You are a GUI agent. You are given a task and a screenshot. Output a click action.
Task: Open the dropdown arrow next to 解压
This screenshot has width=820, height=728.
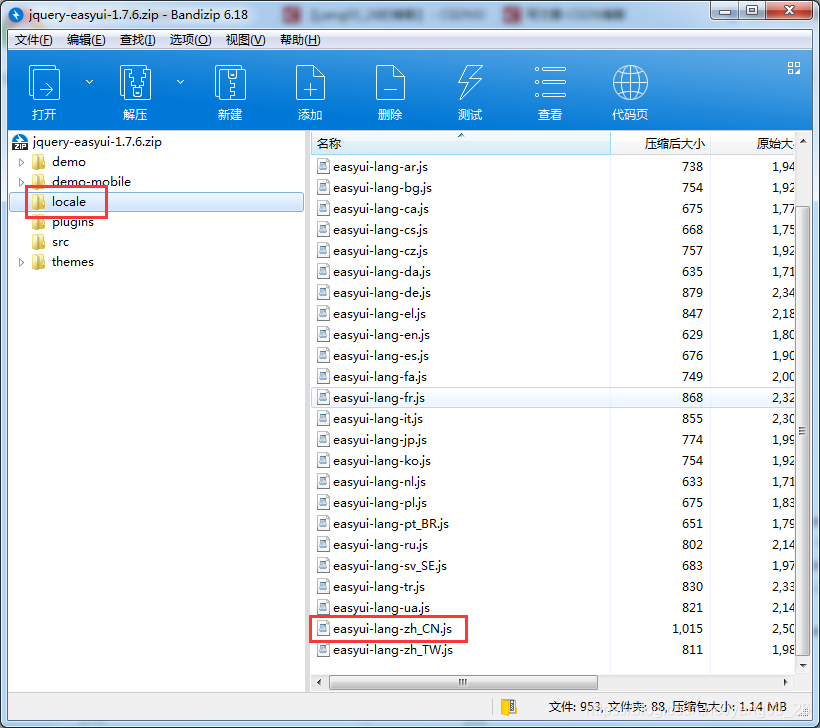180,82
